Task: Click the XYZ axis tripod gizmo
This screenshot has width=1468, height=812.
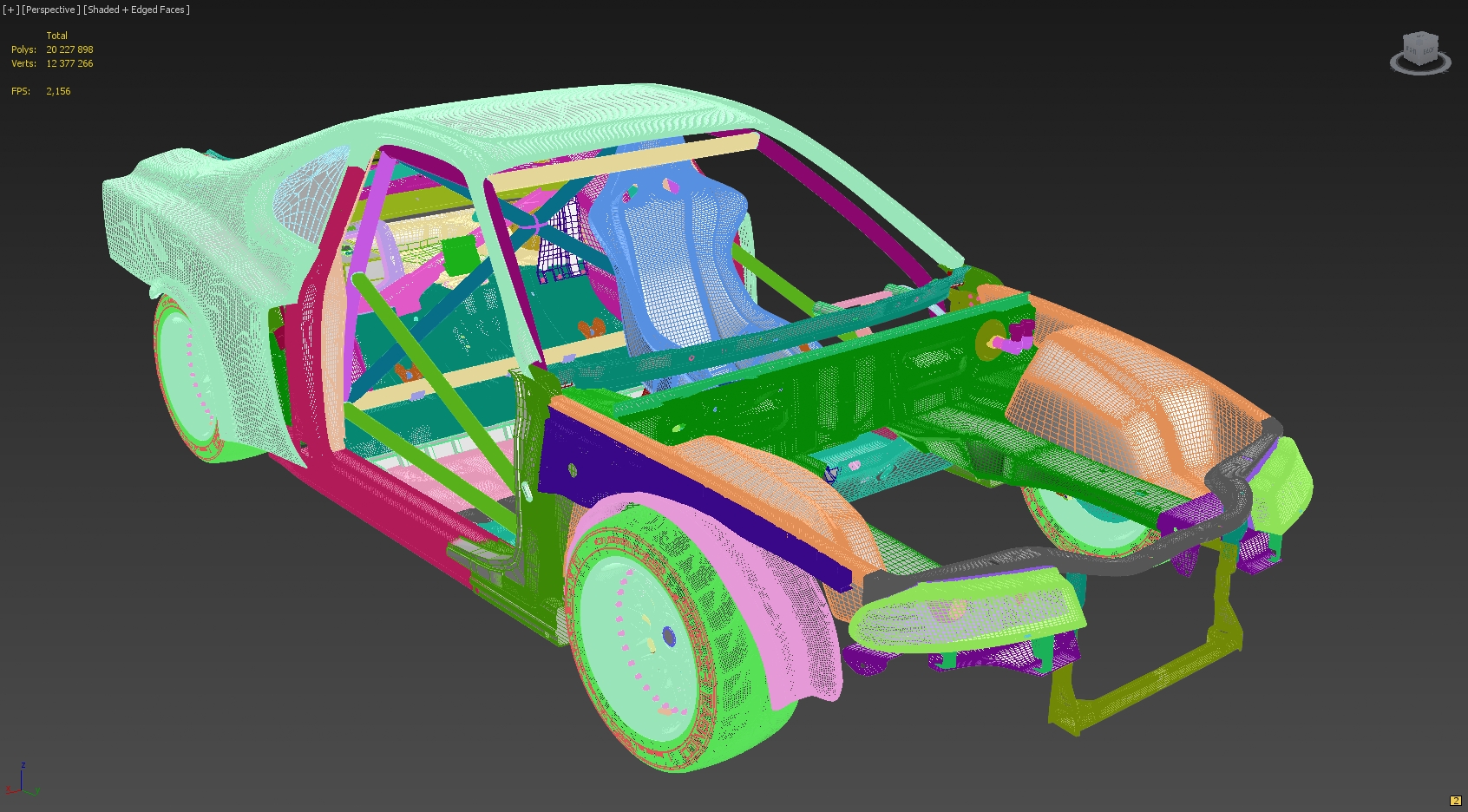Action: [22, 779]
